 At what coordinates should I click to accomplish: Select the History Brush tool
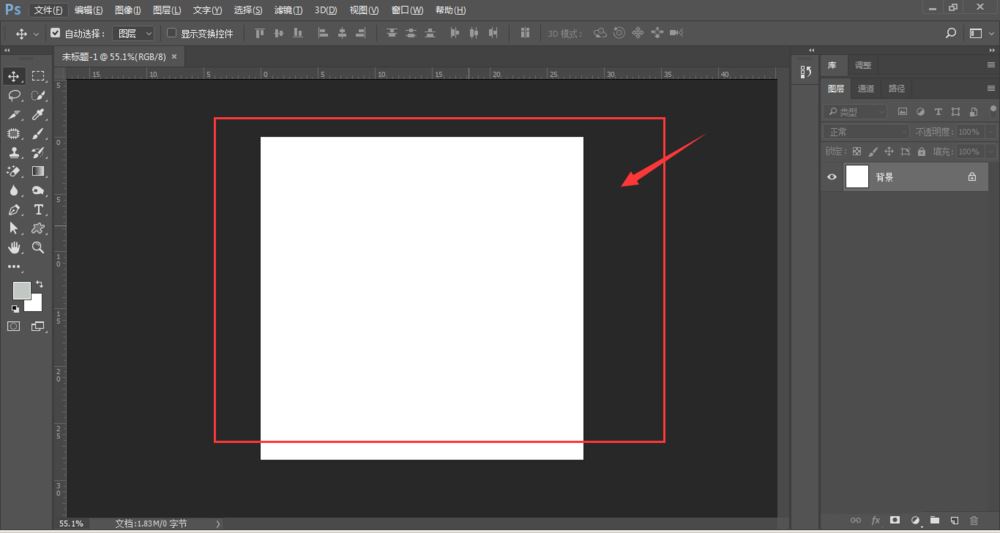(38, 153)
